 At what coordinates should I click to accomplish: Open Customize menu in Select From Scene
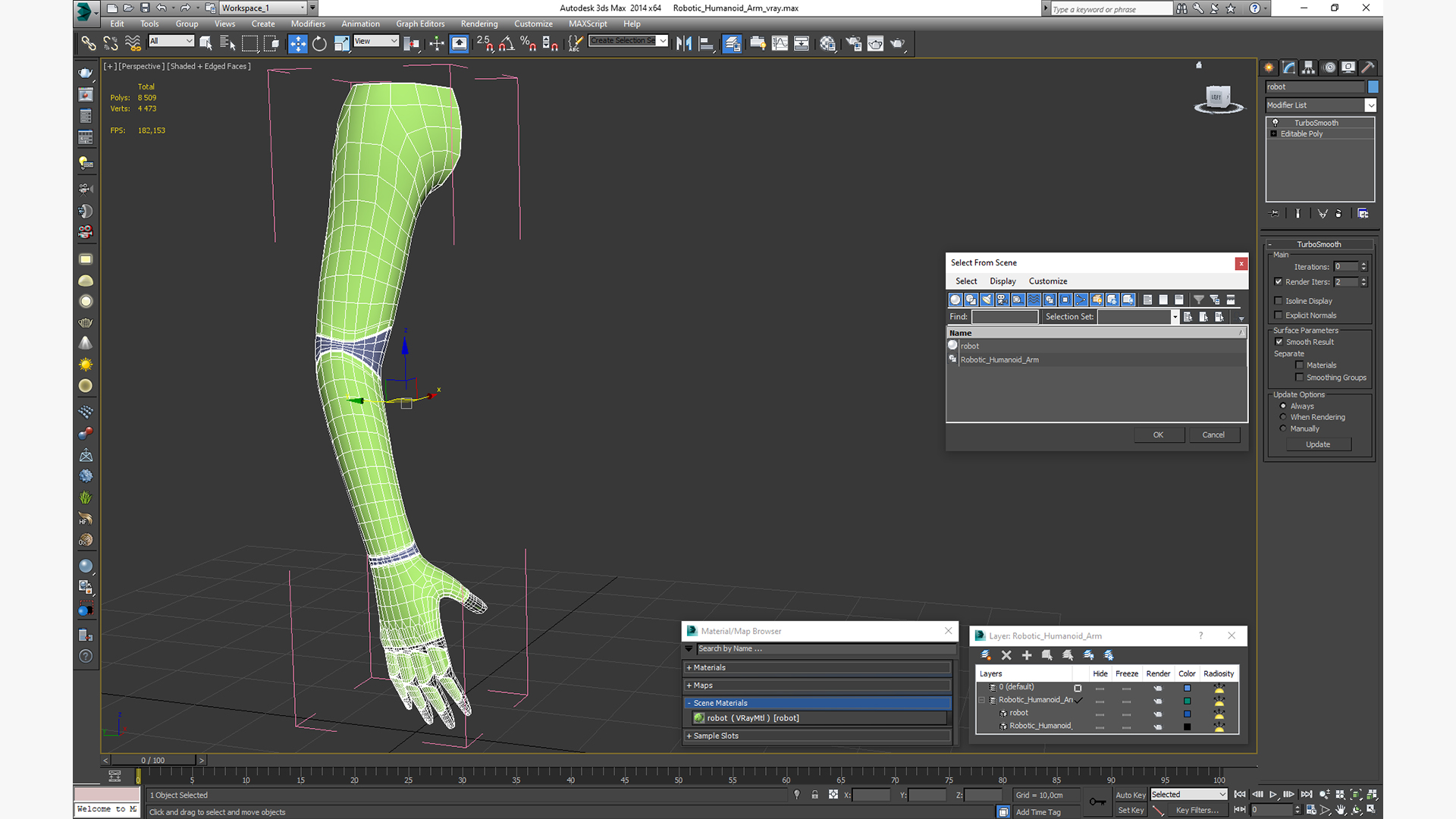click(x=1048, y=281)
